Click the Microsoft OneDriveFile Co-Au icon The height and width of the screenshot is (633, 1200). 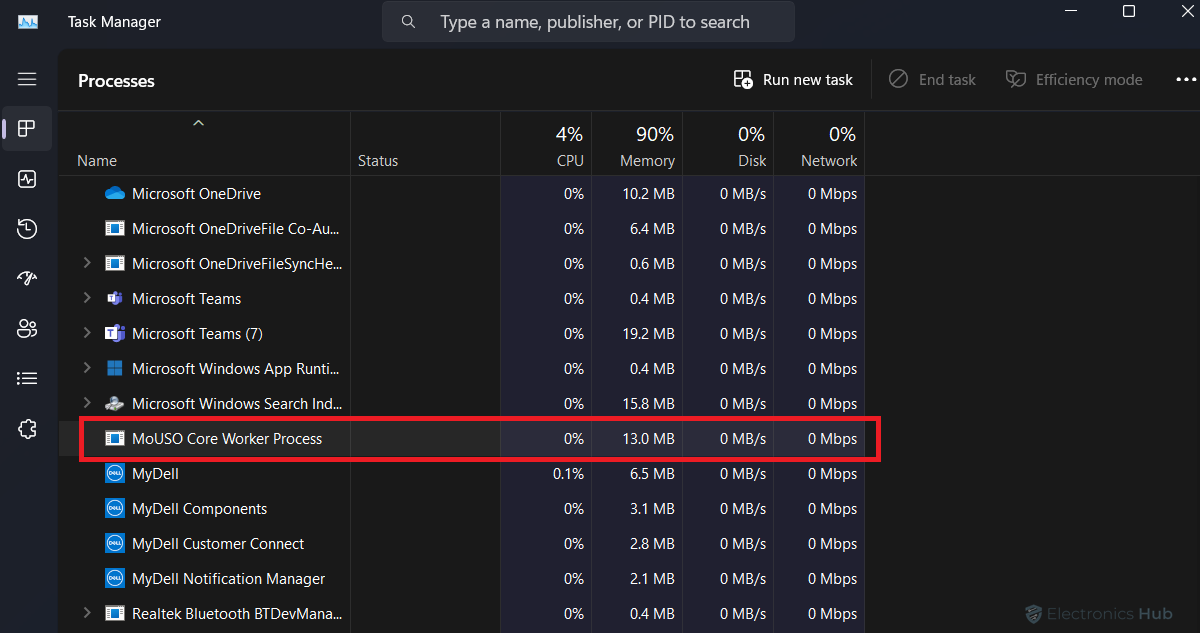point(115,228)
